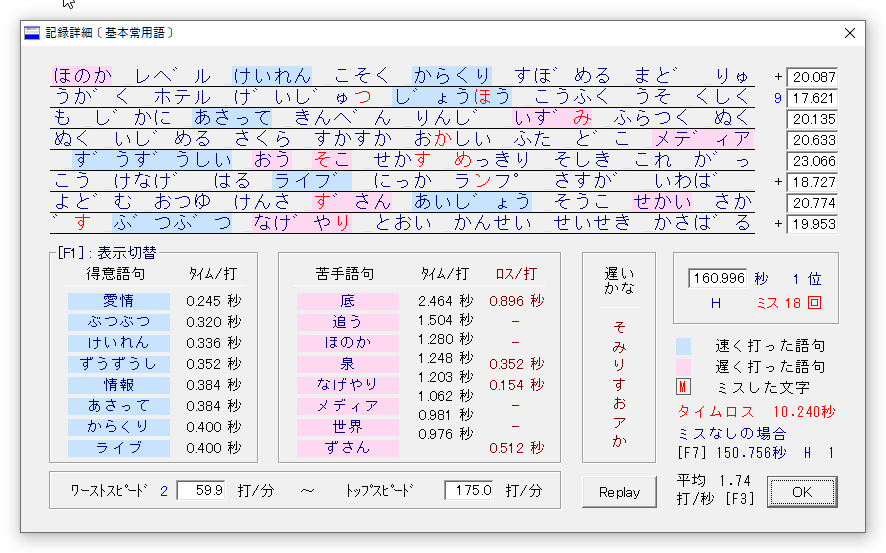
Task: Click the pink word せかい in typed text
Action: pos(662,201)
